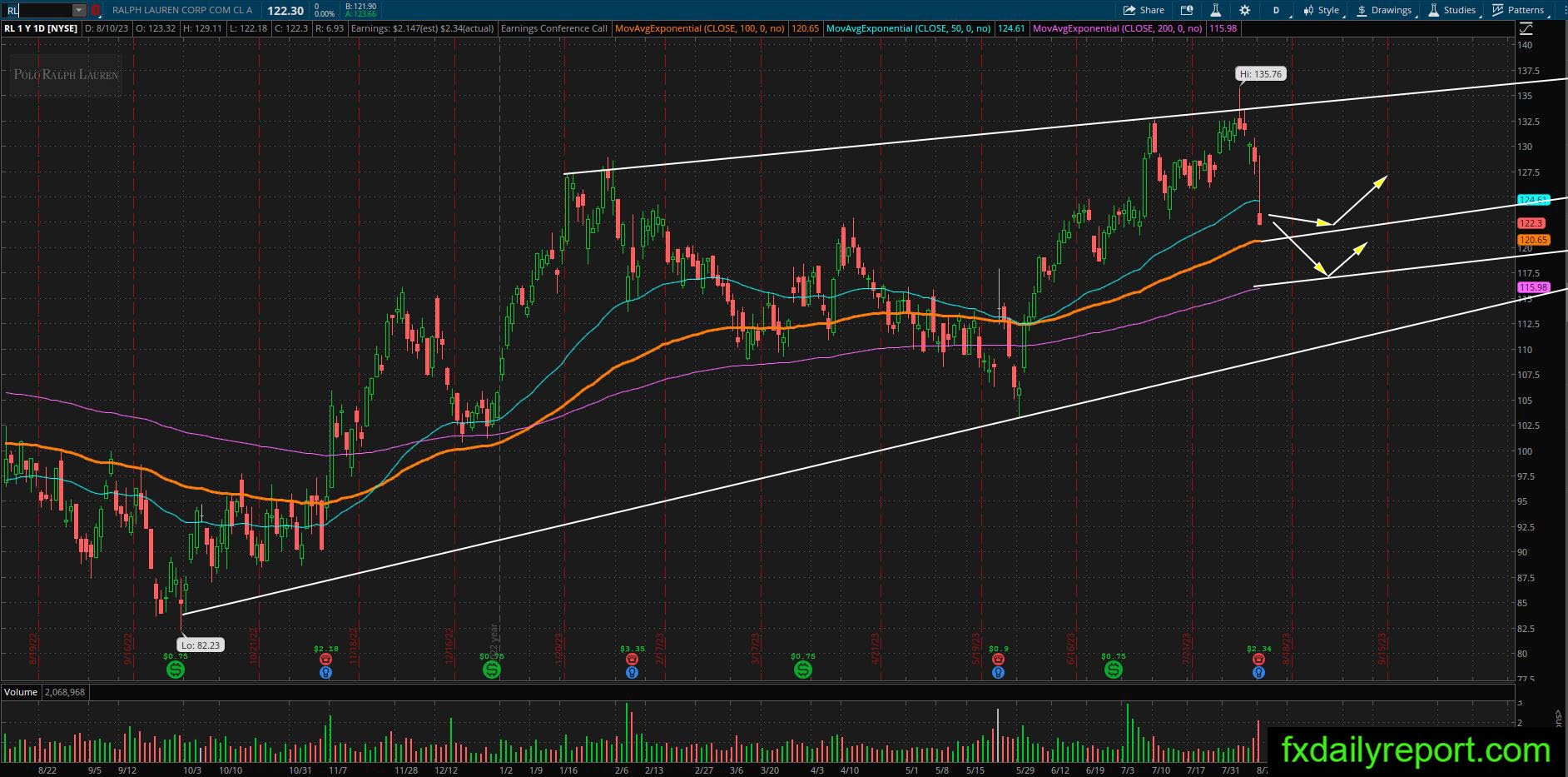Click the RL symbol input field

tap(37, 10)
